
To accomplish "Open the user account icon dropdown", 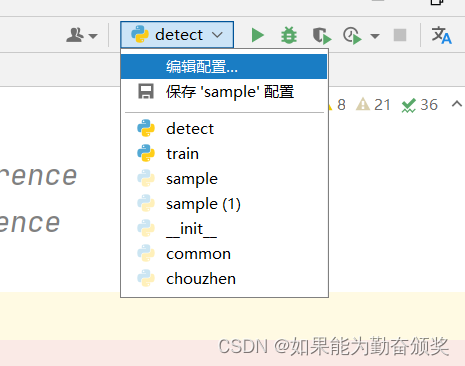I will [82, 35].
